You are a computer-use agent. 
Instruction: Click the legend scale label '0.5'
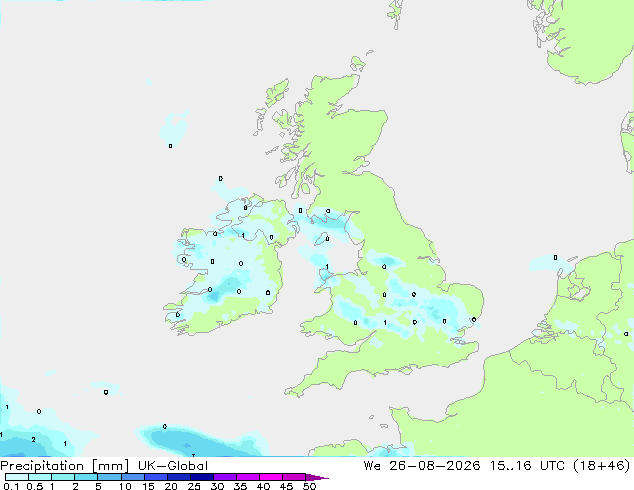35,486
